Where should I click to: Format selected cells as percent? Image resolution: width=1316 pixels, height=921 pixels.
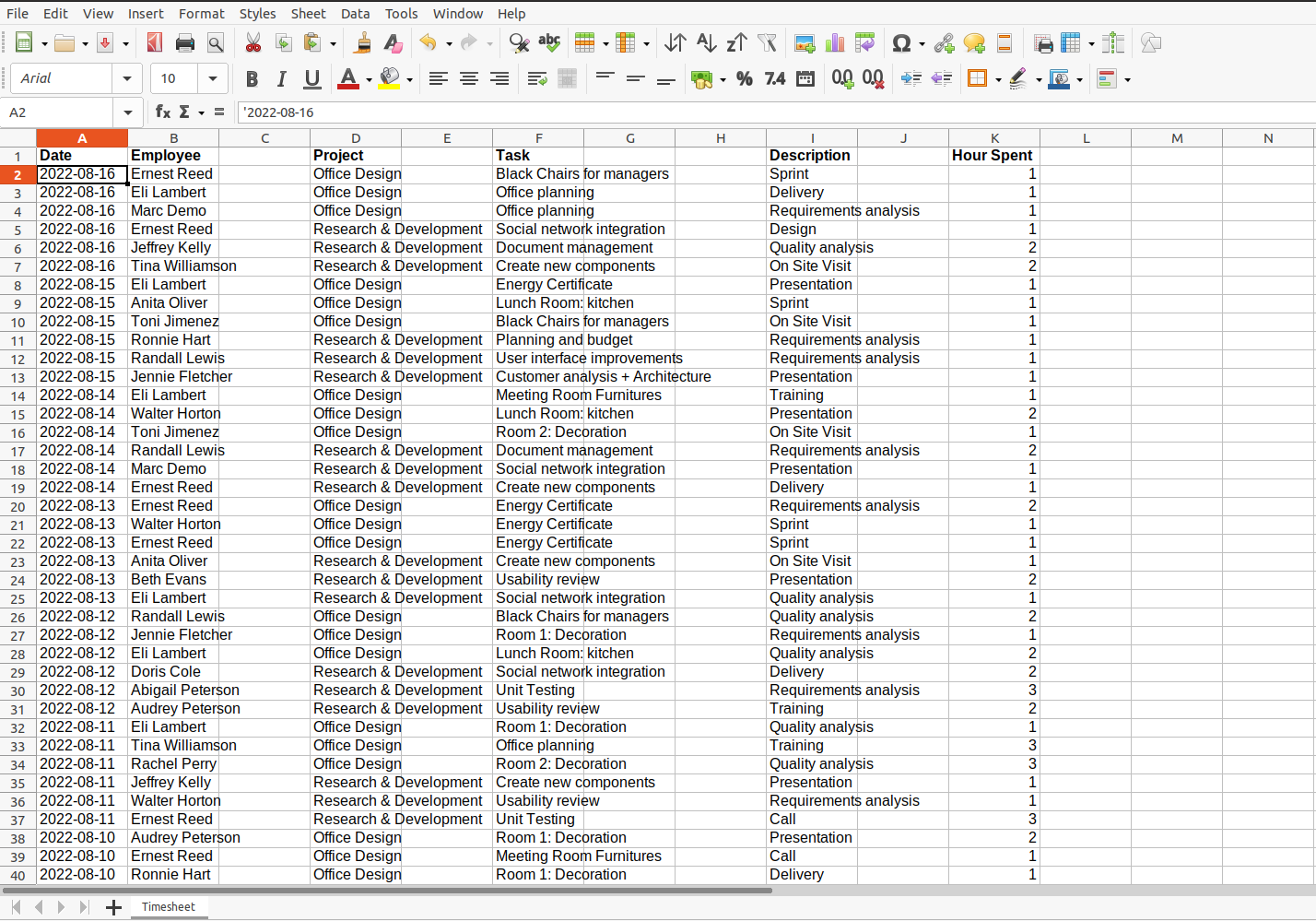(x=745, y=79)
